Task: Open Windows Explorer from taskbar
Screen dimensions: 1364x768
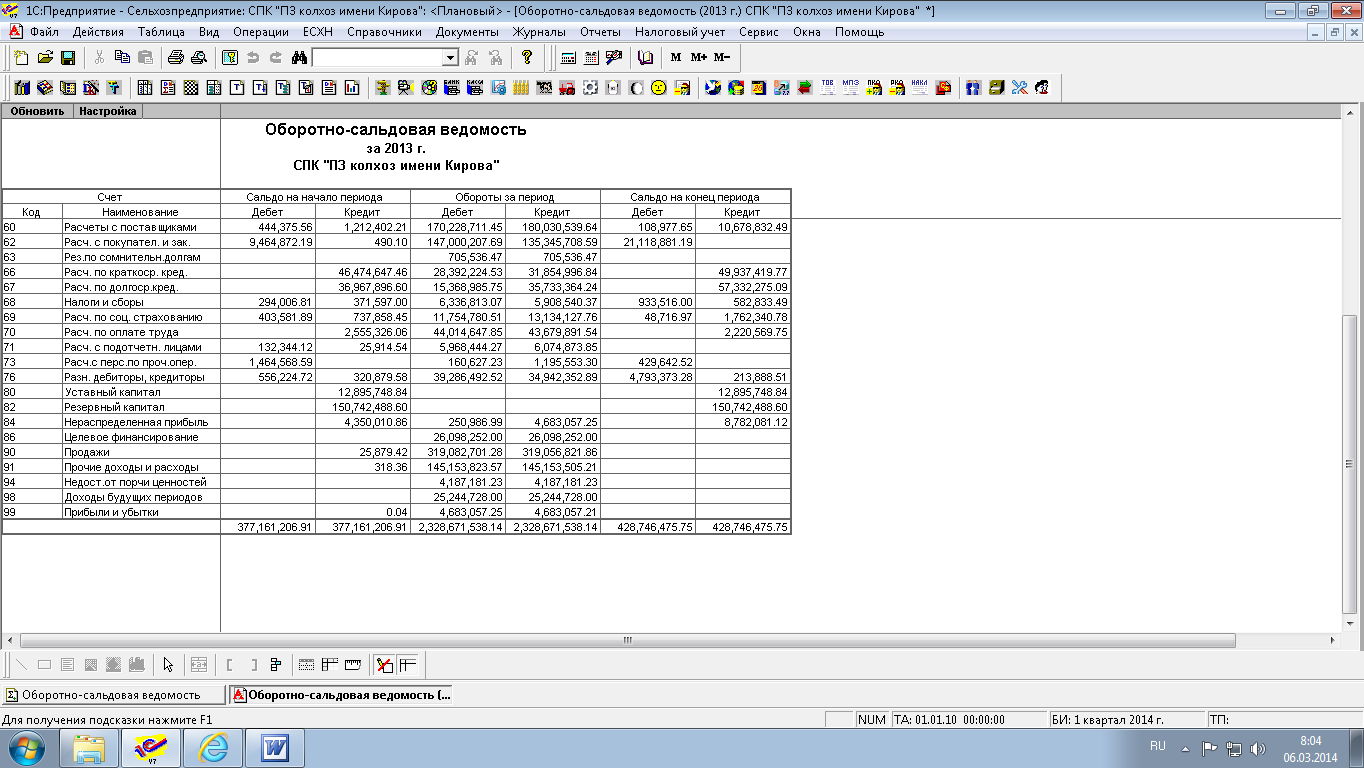Action: point(90,748)
